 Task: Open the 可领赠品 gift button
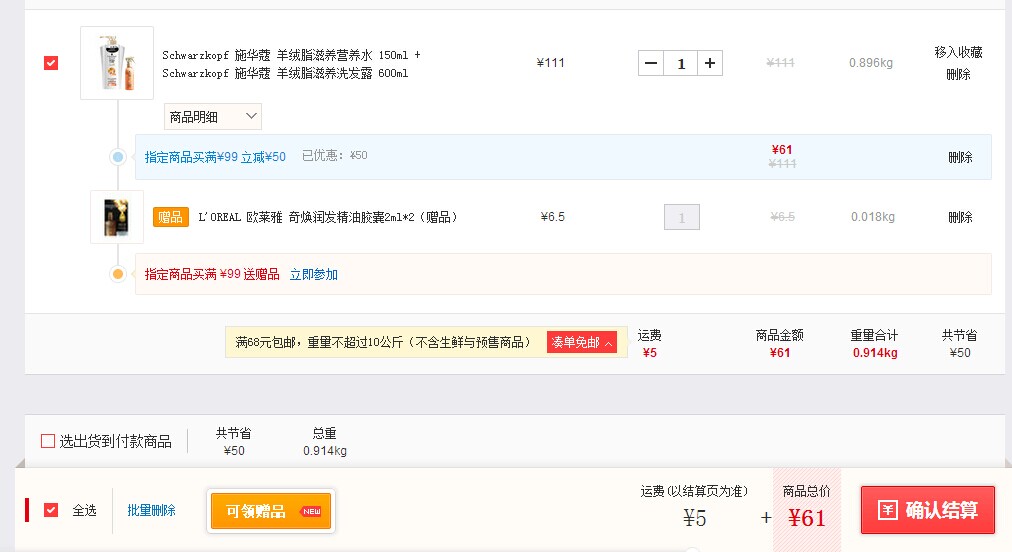tap(270, 511)
